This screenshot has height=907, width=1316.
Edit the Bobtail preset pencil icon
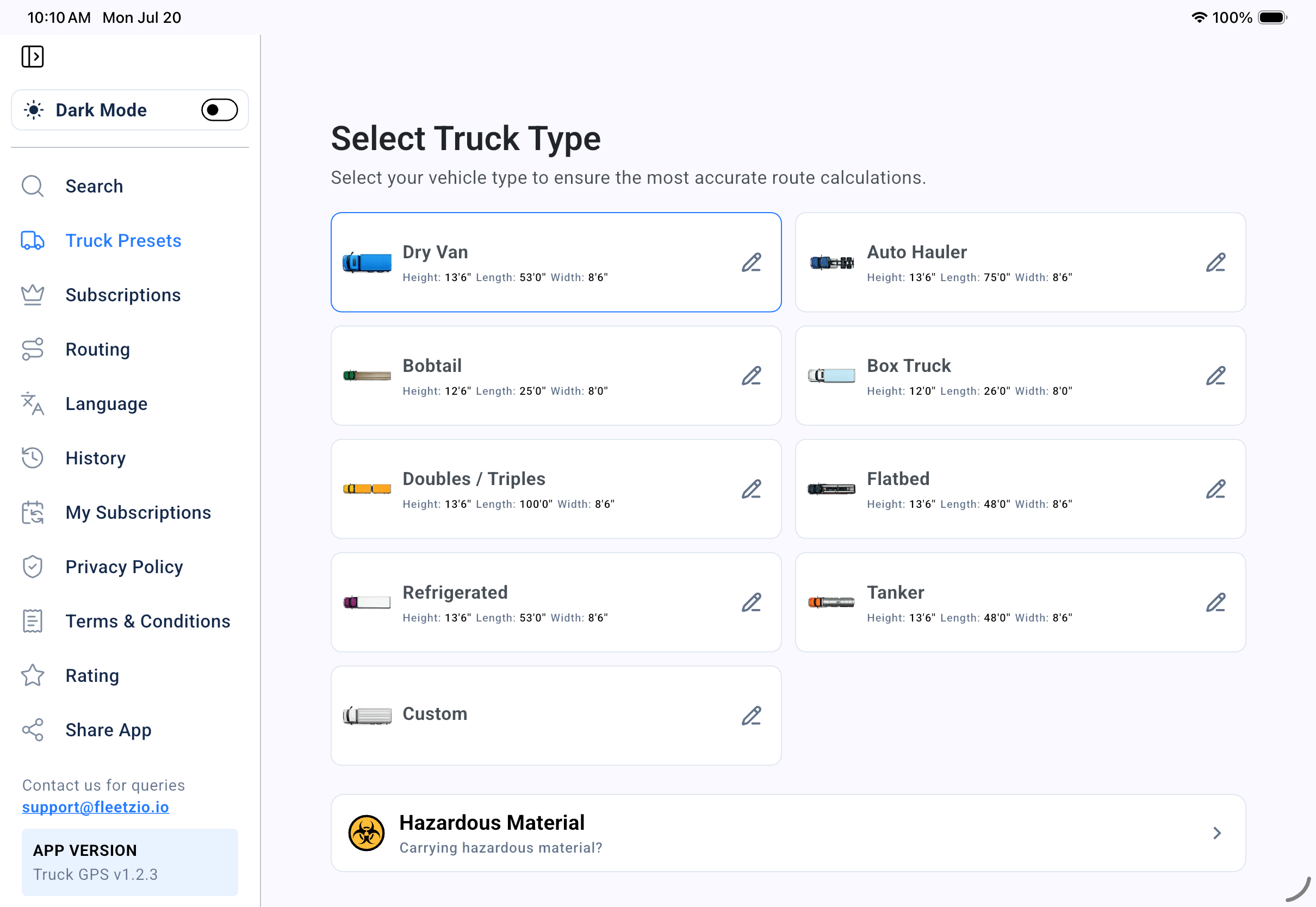[x=751, y=376]
